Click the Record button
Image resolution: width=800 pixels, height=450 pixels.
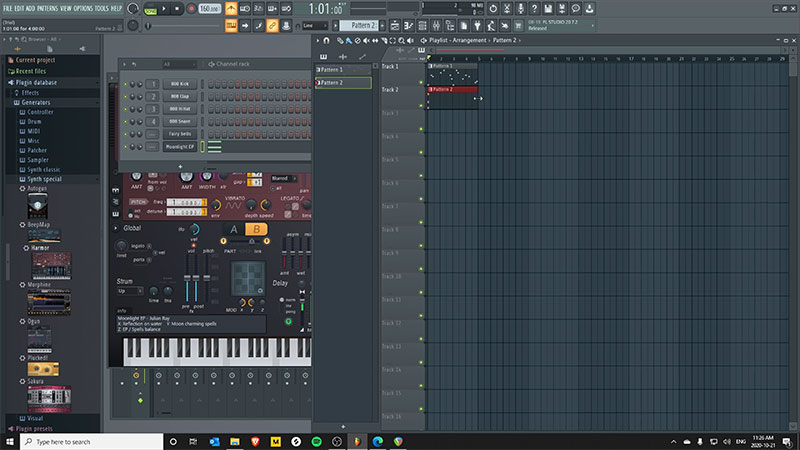[x=191, y=9]
